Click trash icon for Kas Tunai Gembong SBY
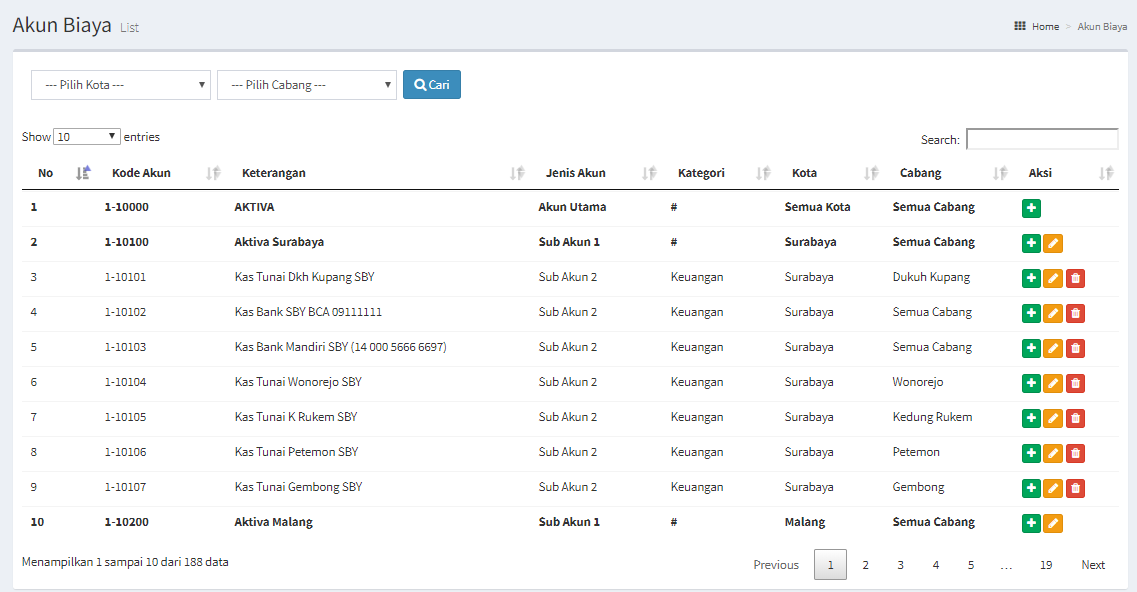This screenshot has height=592, width=1137. (1075, 488)
